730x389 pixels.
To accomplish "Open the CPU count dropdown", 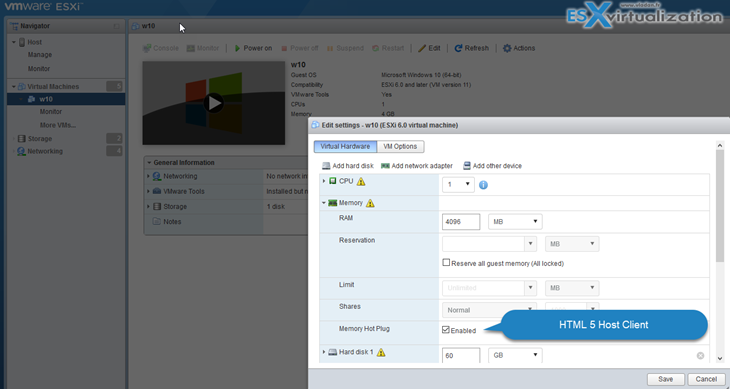I will pos(458,185).
